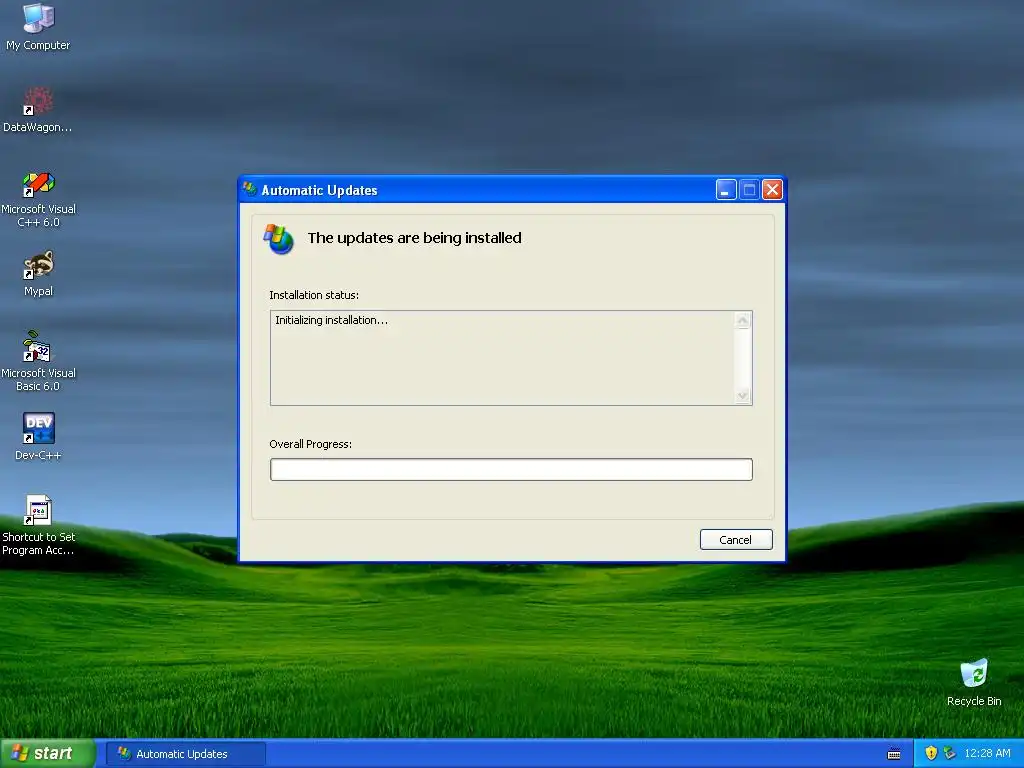Open Shortcut to Set Program Access icon
The height and width of the screenshot is (768, 1024).
point(38,511)
